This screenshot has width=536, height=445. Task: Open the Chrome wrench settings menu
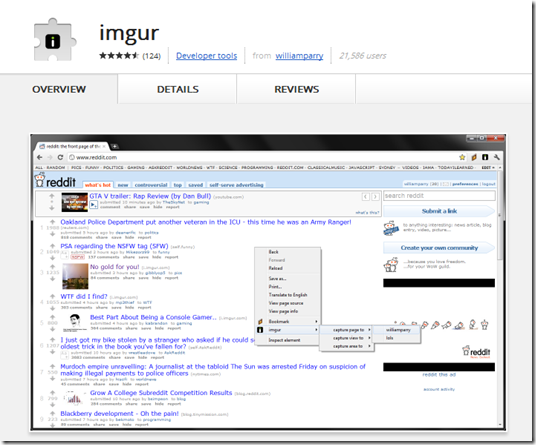[x=497, y=157]
